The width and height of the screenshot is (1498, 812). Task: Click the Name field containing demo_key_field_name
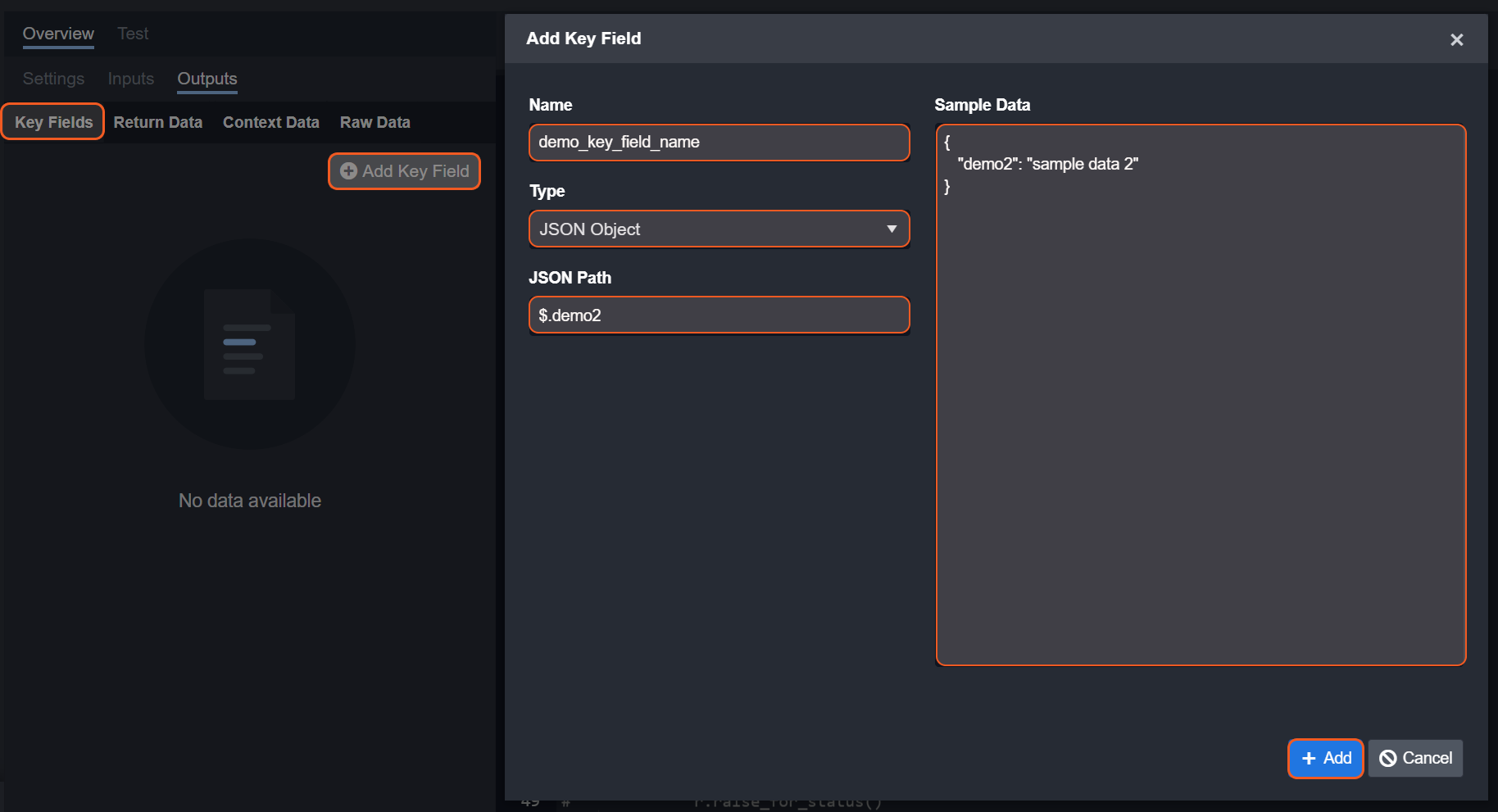click(719, 143)
